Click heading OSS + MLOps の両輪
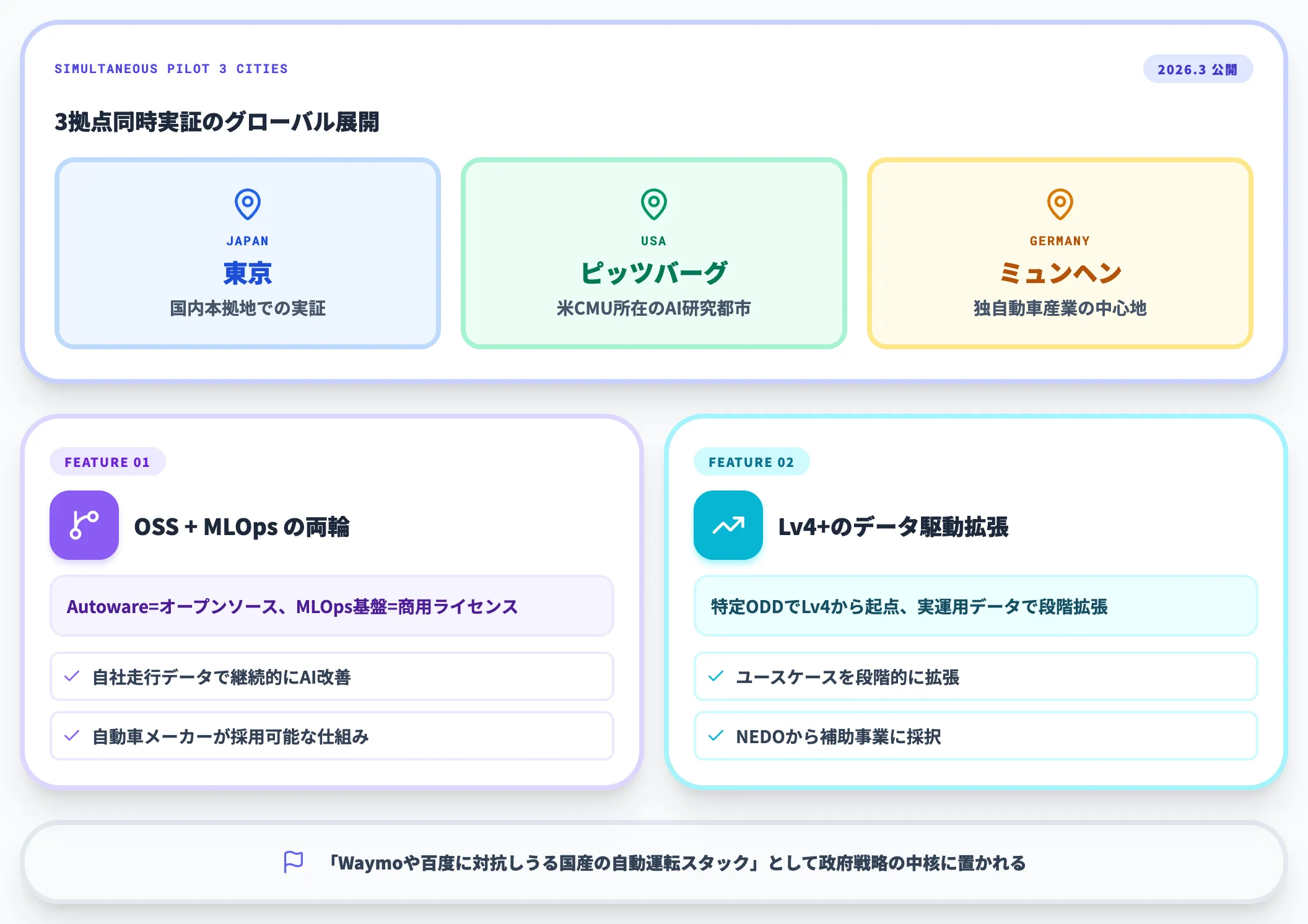The height and width of the screenshot is (924, 1308). [242, 527]
